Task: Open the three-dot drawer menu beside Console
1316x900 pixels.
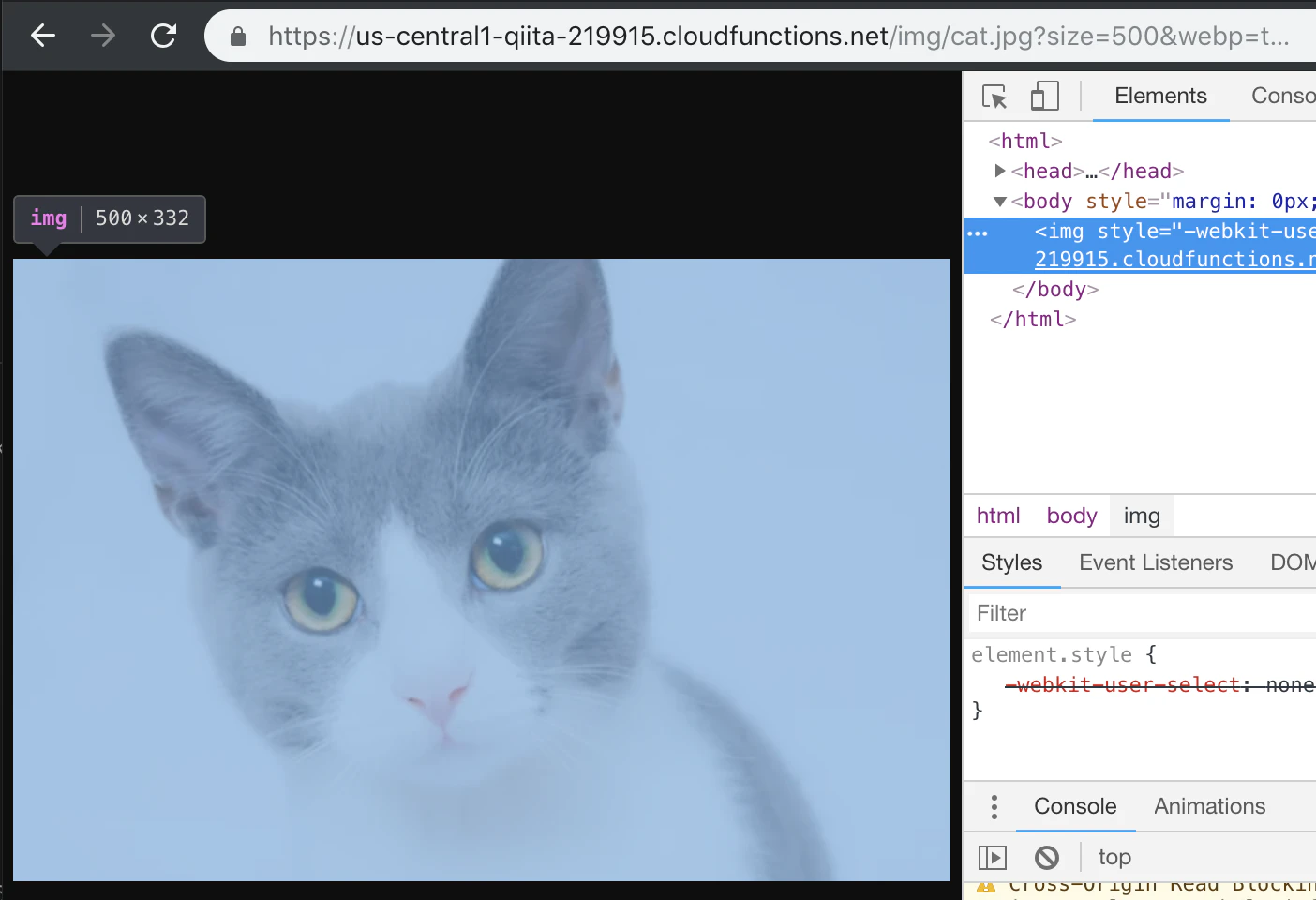Action: point(994,806)
